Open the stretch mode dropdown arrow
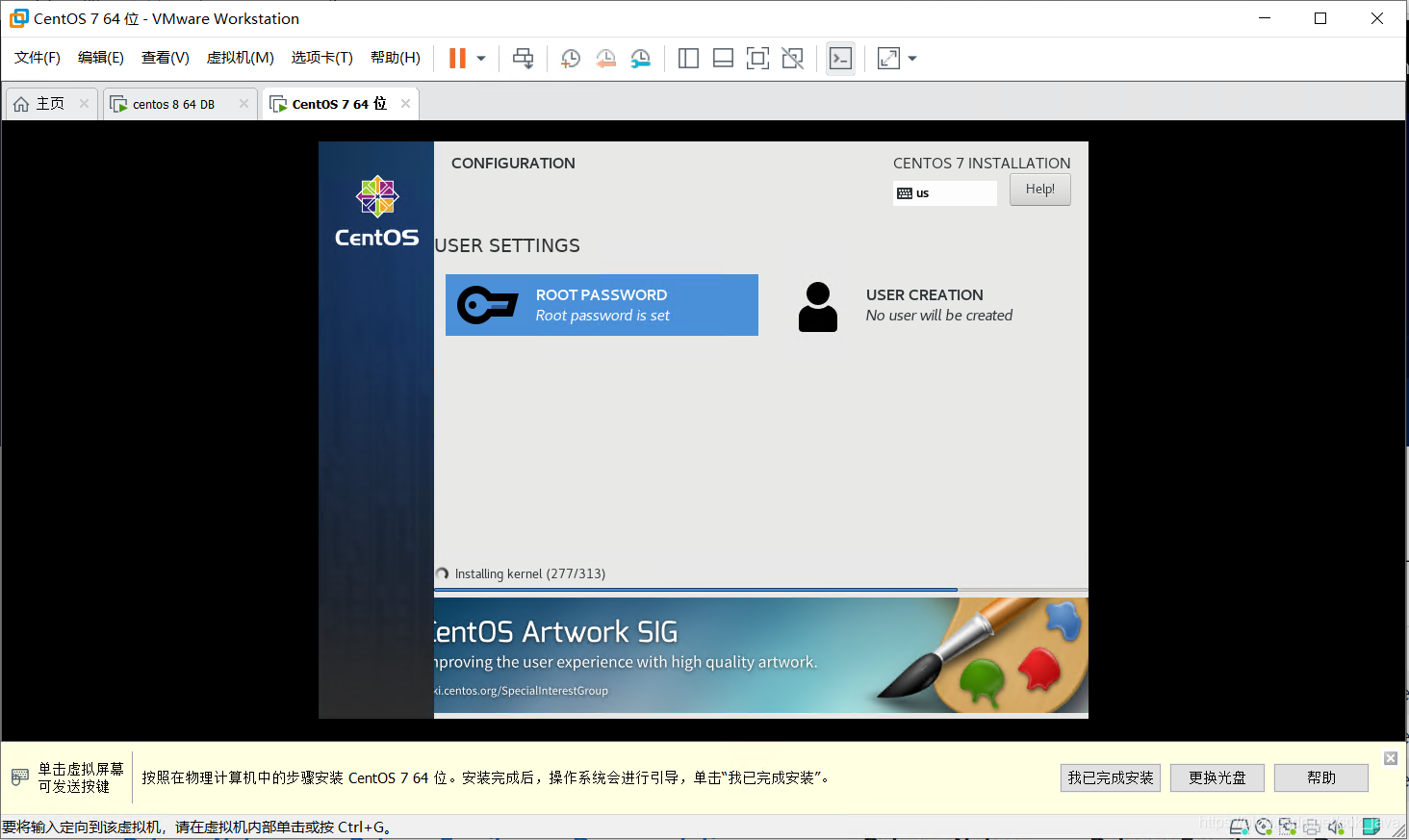This screenshot has width=1409, height=840. (910, 58)
